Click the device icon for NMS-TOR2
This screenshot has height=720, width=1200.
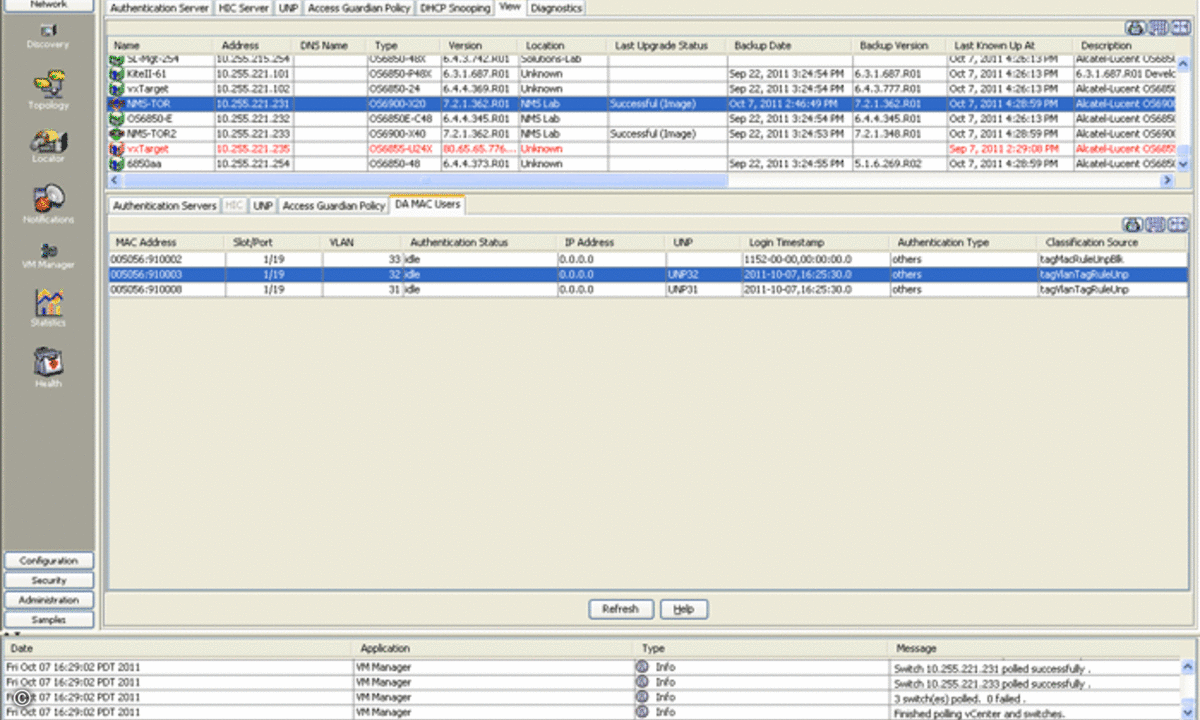(117, 134)
